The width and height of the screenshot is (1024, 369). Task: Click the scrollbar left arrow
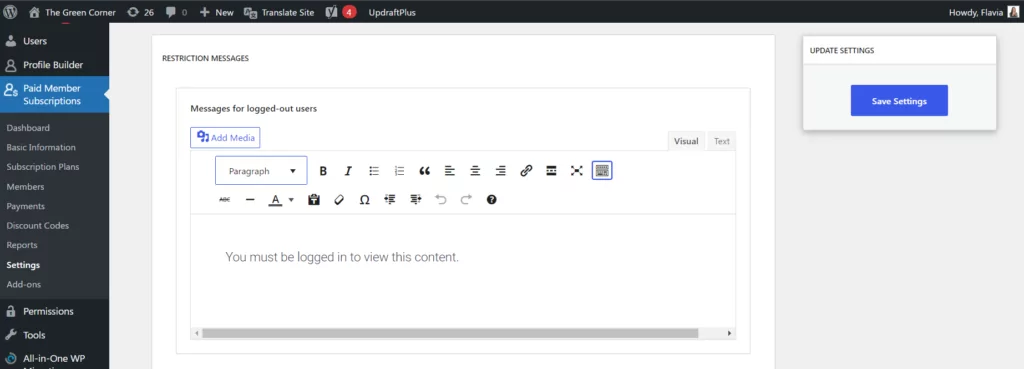coord(197,333)
